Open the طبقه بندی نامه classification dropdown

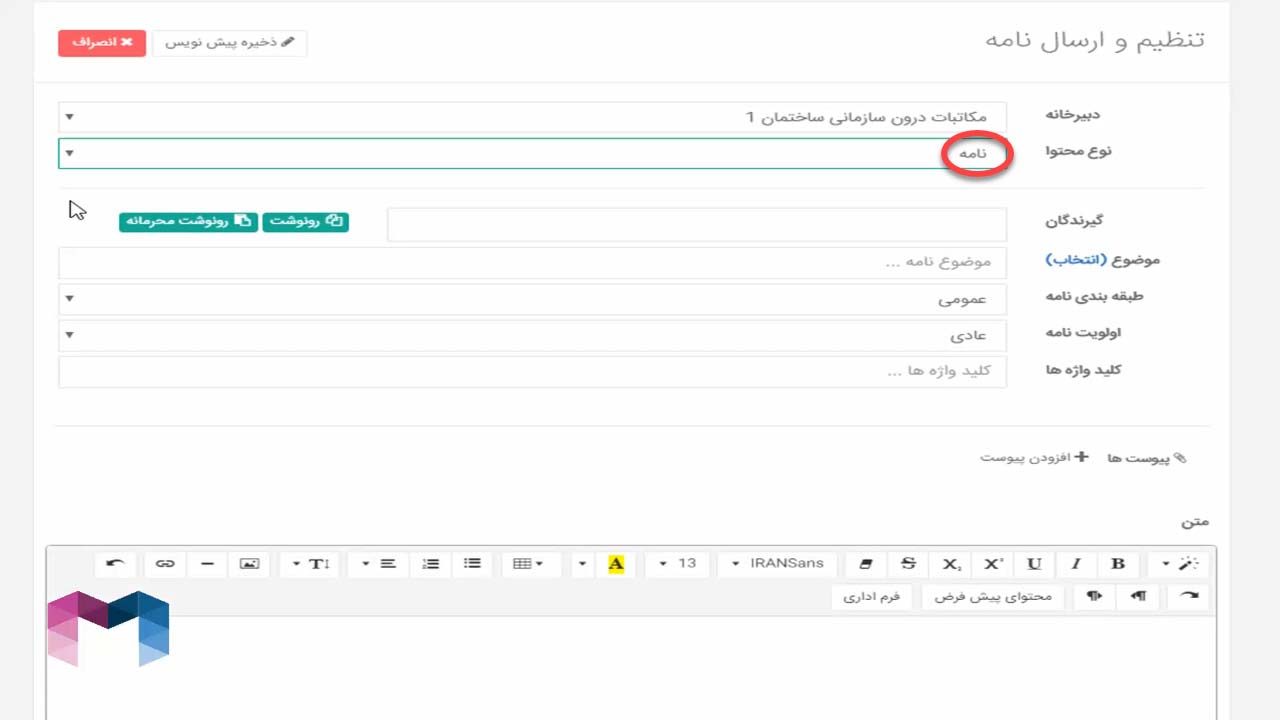point(532,299)
